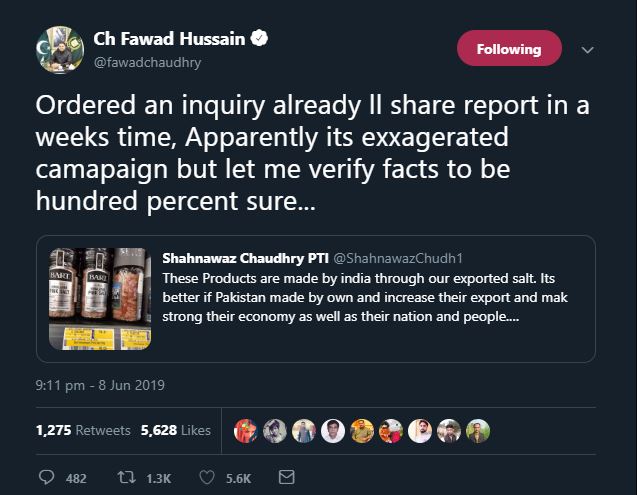Screen dimensions: 637x495
Task: Like the tweet with heart icon
Action: pos(207,478)
